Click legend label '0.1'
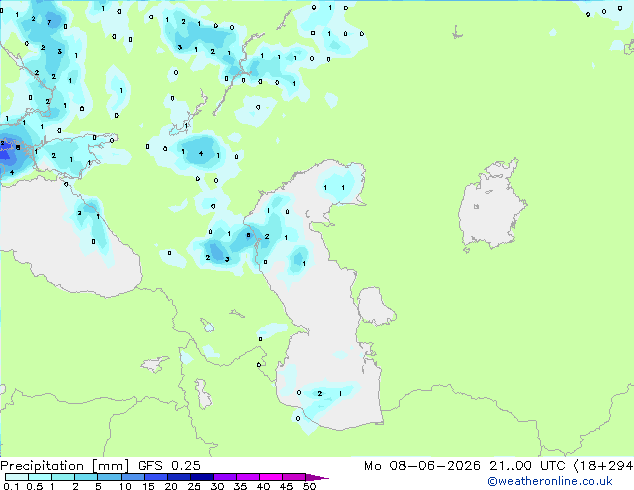Image resolution: width=634 pixels, height=490 pixels. point(11,486)
